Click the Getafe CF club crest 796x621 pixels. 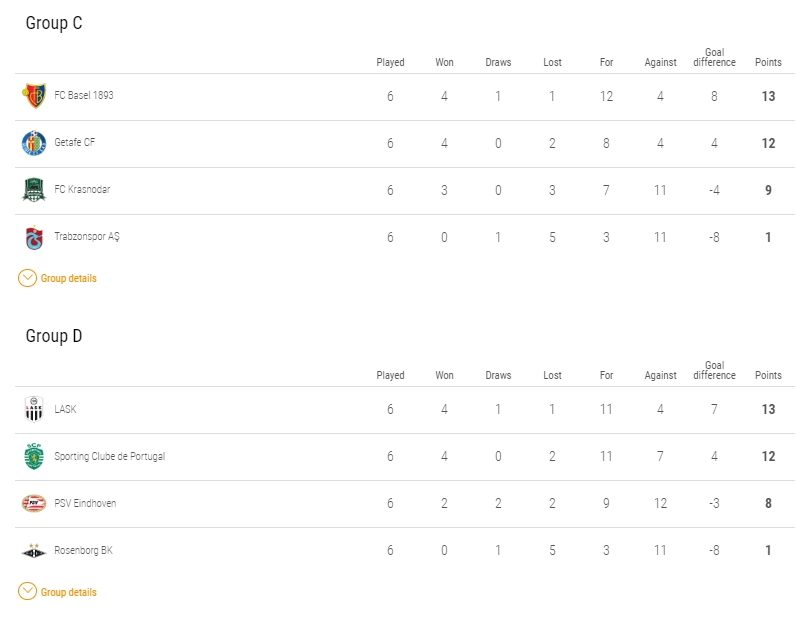34,143
